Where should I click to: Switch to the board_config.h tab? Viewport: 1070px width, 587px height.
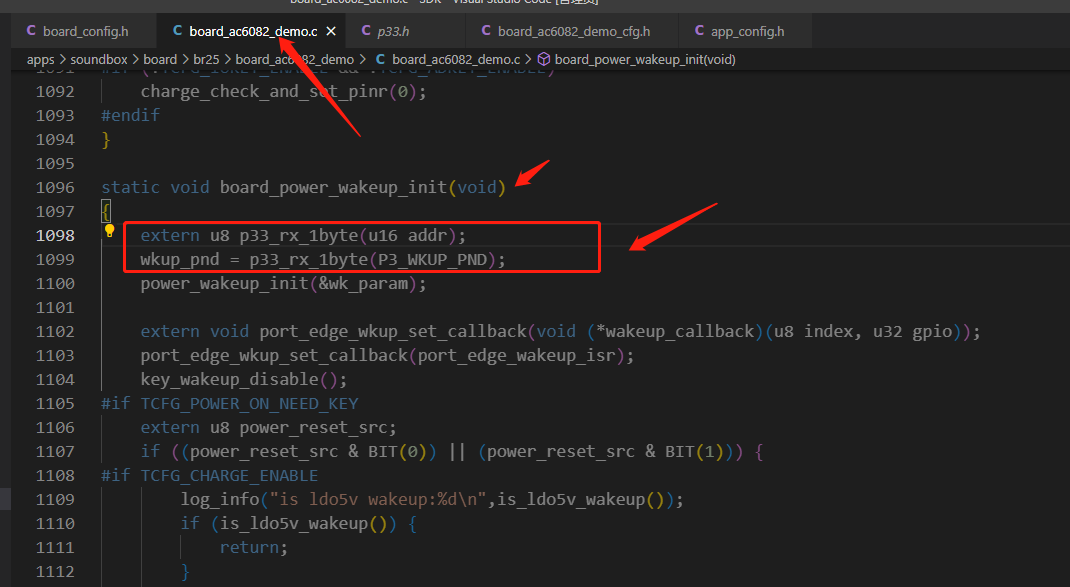[x=85, y=31]
